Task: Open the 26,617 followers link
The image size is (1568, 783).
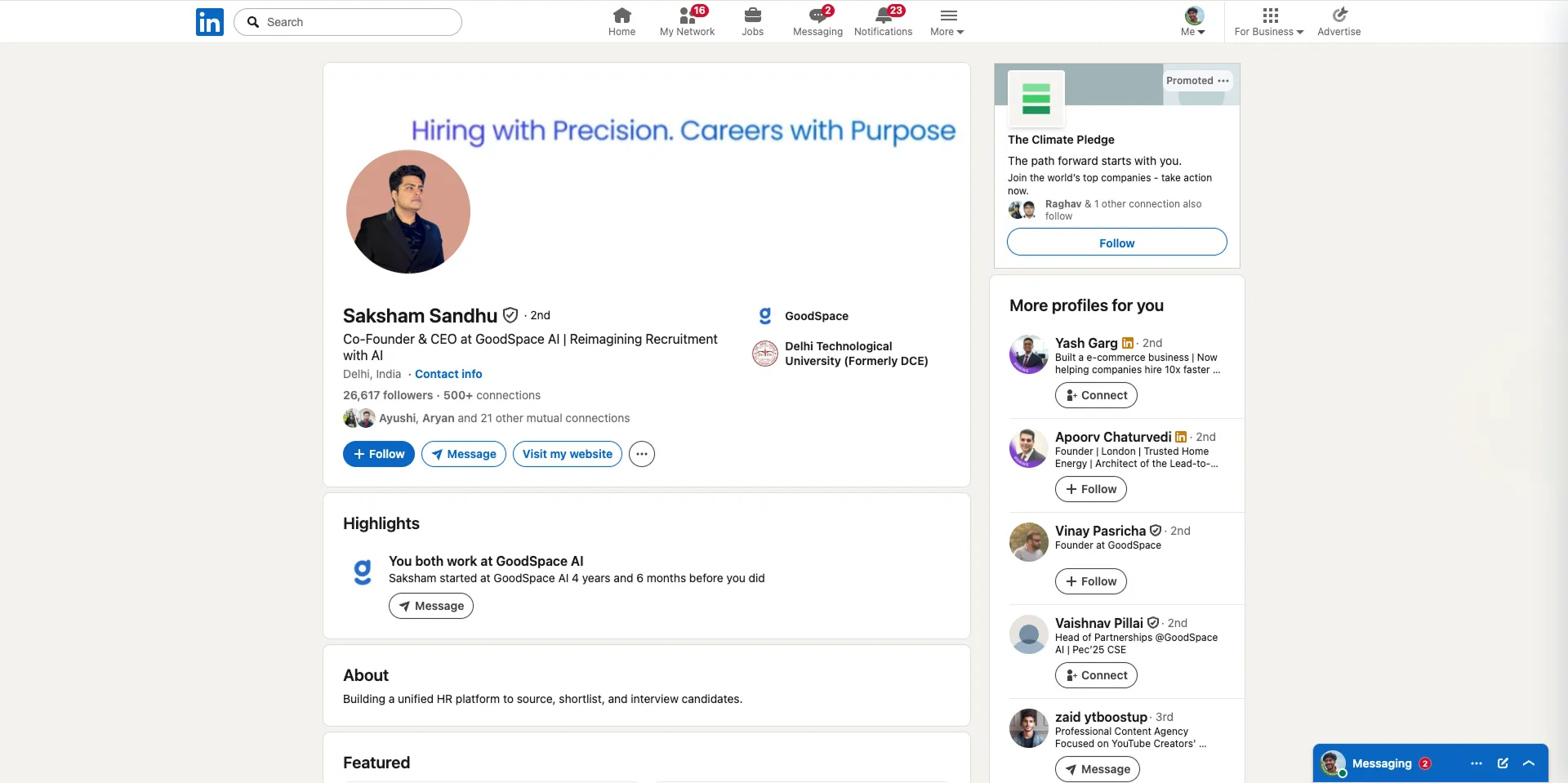Action: tap(388, 395)
